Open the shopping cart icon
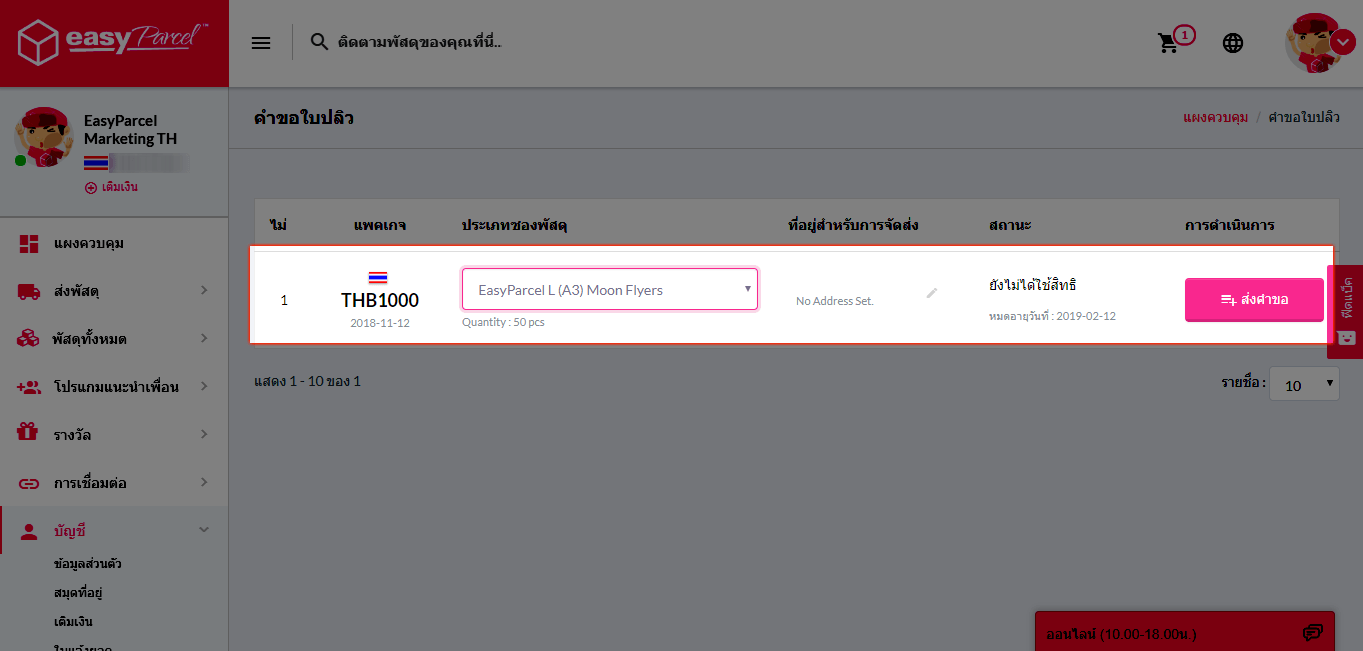Viewport: 1363px width, 651px height. point(1168,43)
